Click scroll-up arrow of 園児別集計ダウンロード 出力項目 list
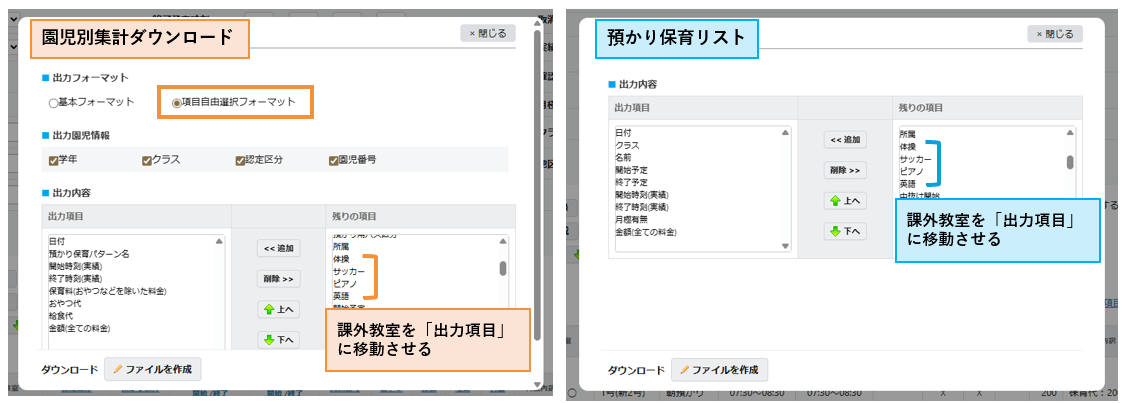Screen dimensions: 1123x403 pos(219,242)
